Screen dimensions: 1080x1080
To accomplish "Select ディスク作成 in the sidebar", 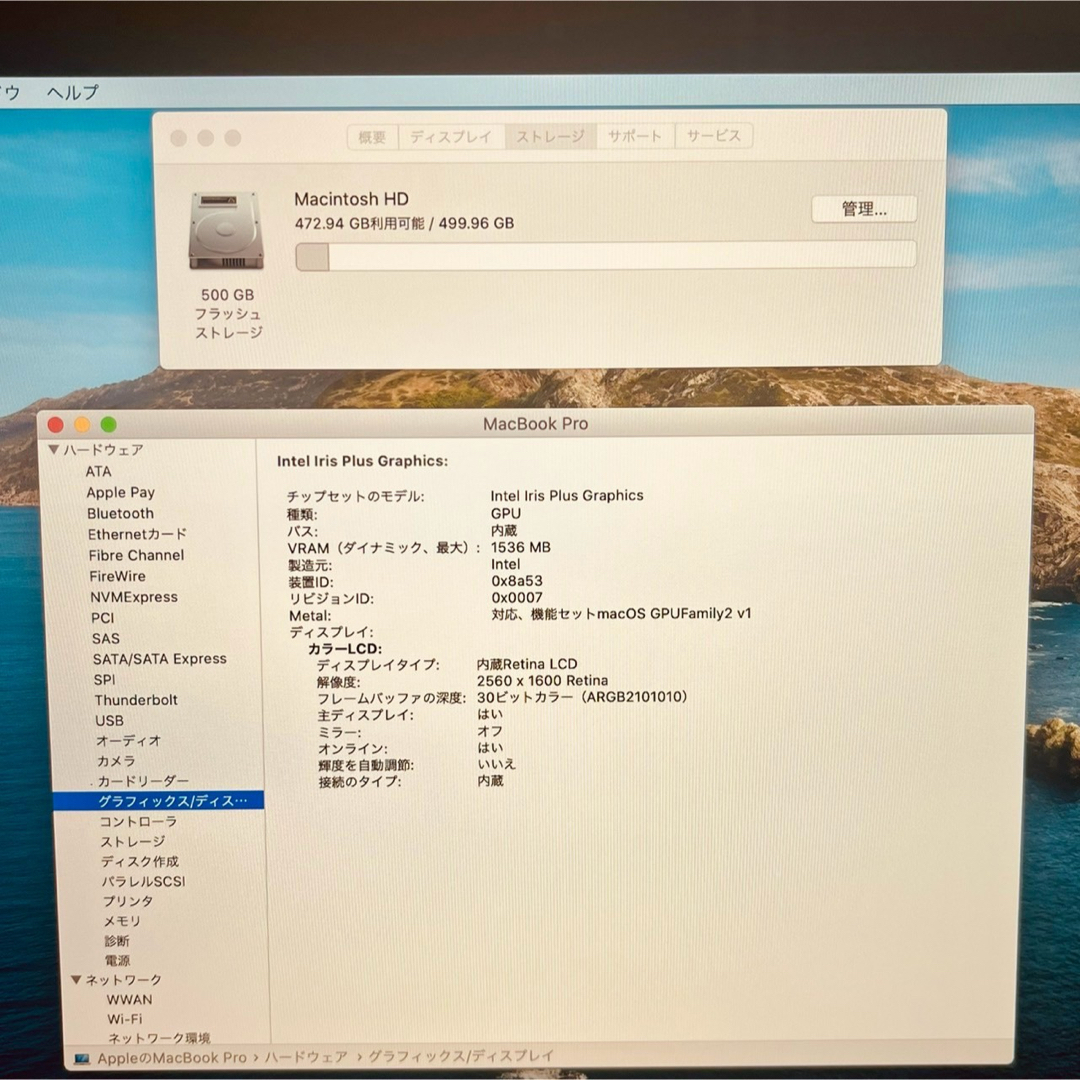I will [x=140, y=861].
